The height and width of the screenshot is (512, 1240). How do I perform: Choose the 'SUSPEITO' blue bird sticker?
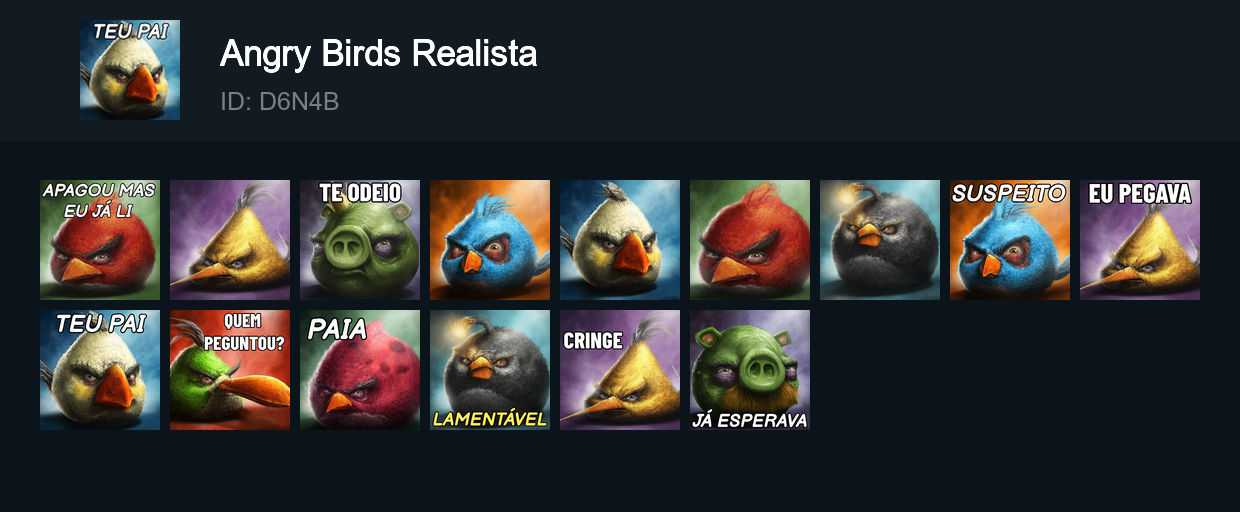(1010, 240)
